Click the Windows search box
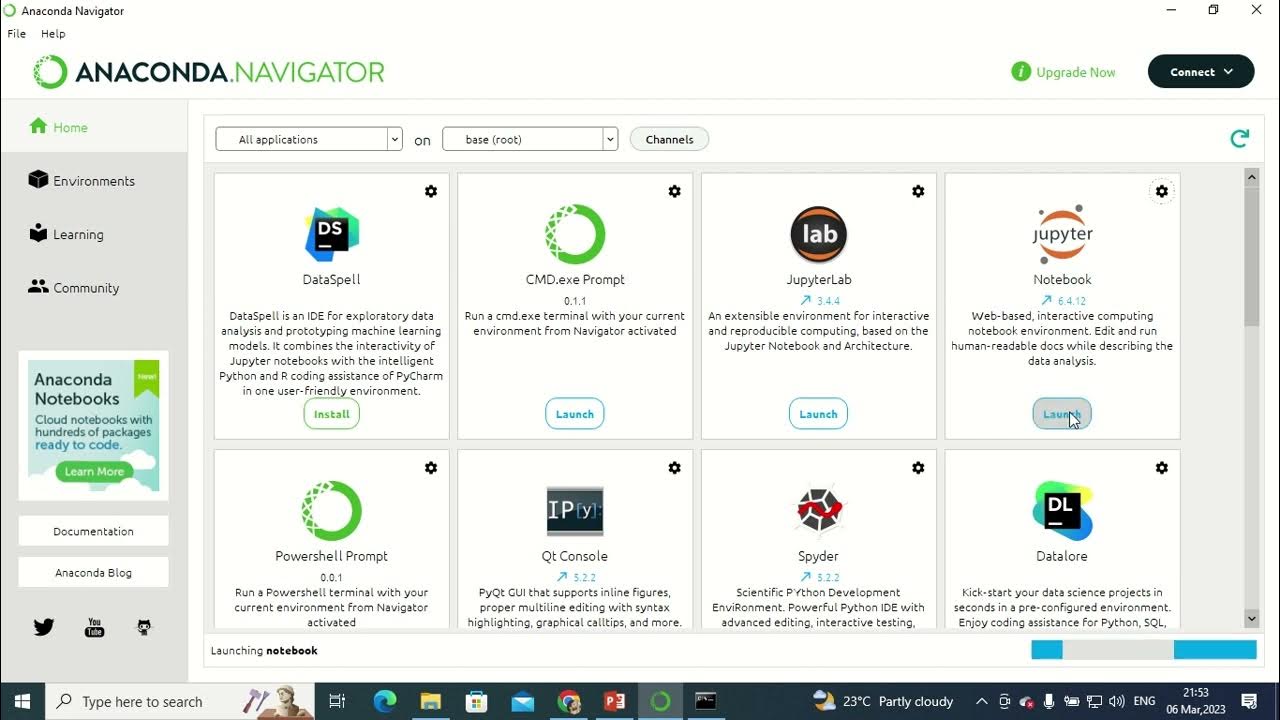The image size is (1280, 720). coord(180,702)
